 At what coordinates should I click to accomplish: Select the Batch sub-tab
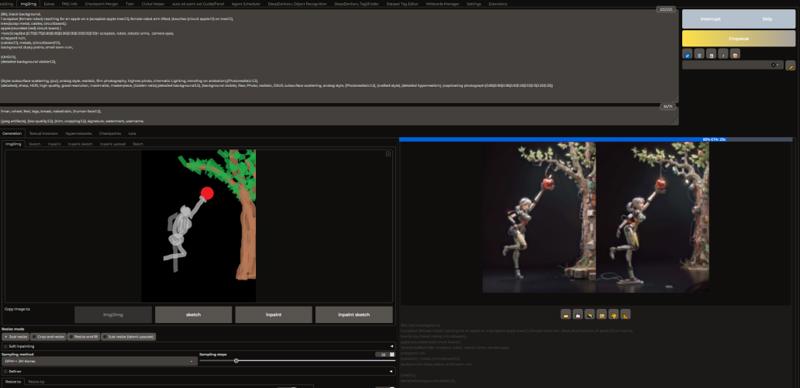coord(138,144)
